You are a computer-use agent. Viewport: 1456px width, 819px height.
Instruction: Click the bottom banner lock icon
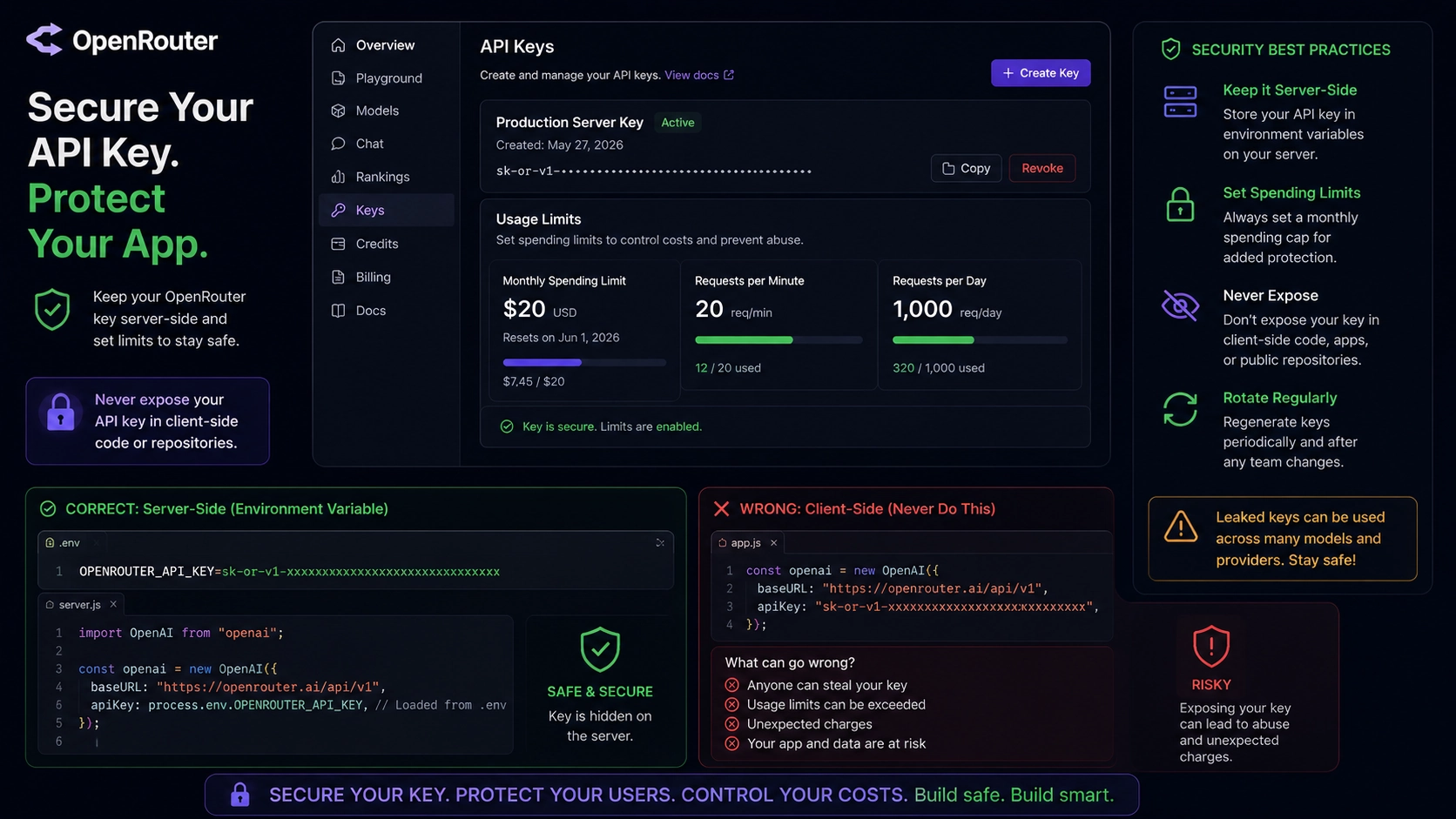tap(239, 795)
